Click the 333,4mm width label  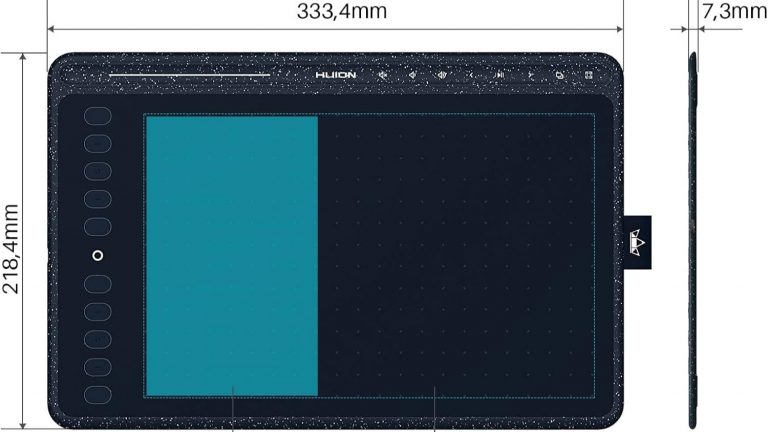tap(342, 11)
